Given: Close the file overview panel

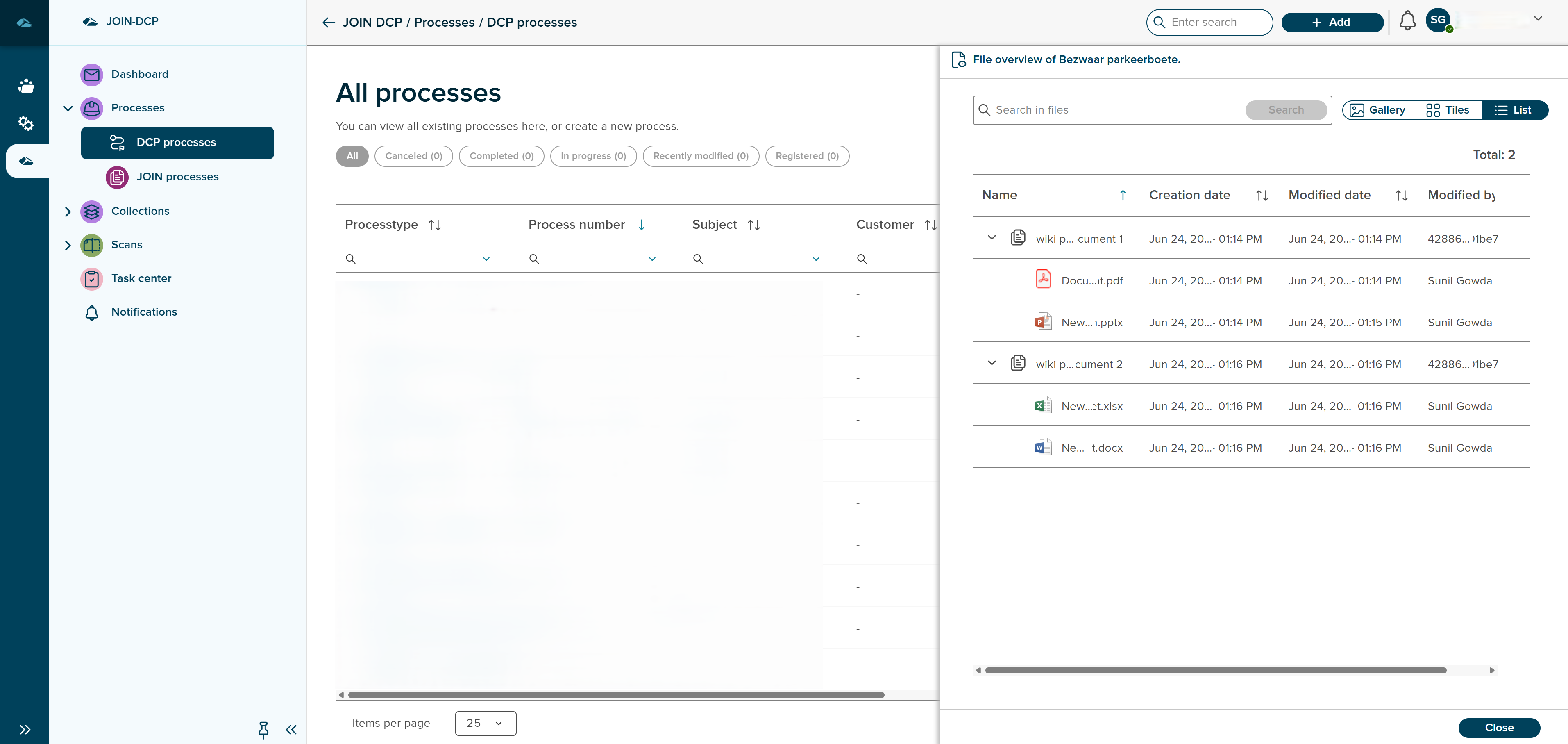Looking at the screenshot, I should click(x=1498, y=727).
